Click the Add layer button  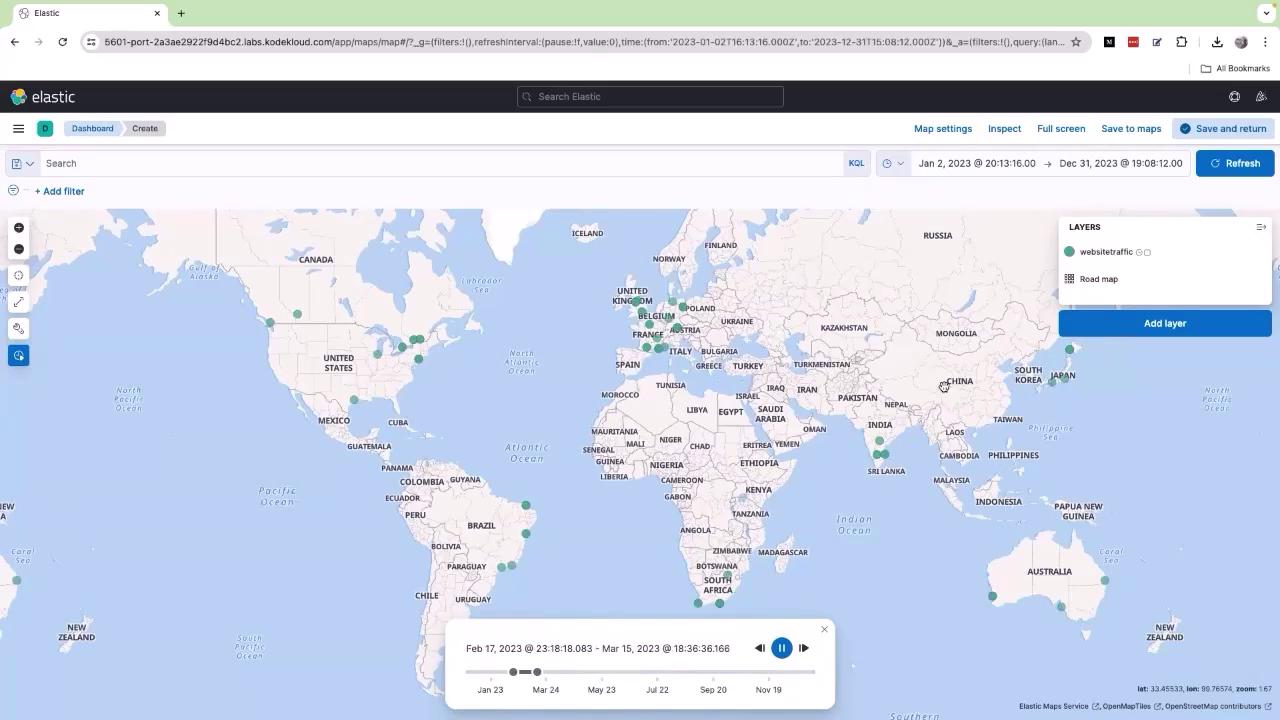(1165, 323)
